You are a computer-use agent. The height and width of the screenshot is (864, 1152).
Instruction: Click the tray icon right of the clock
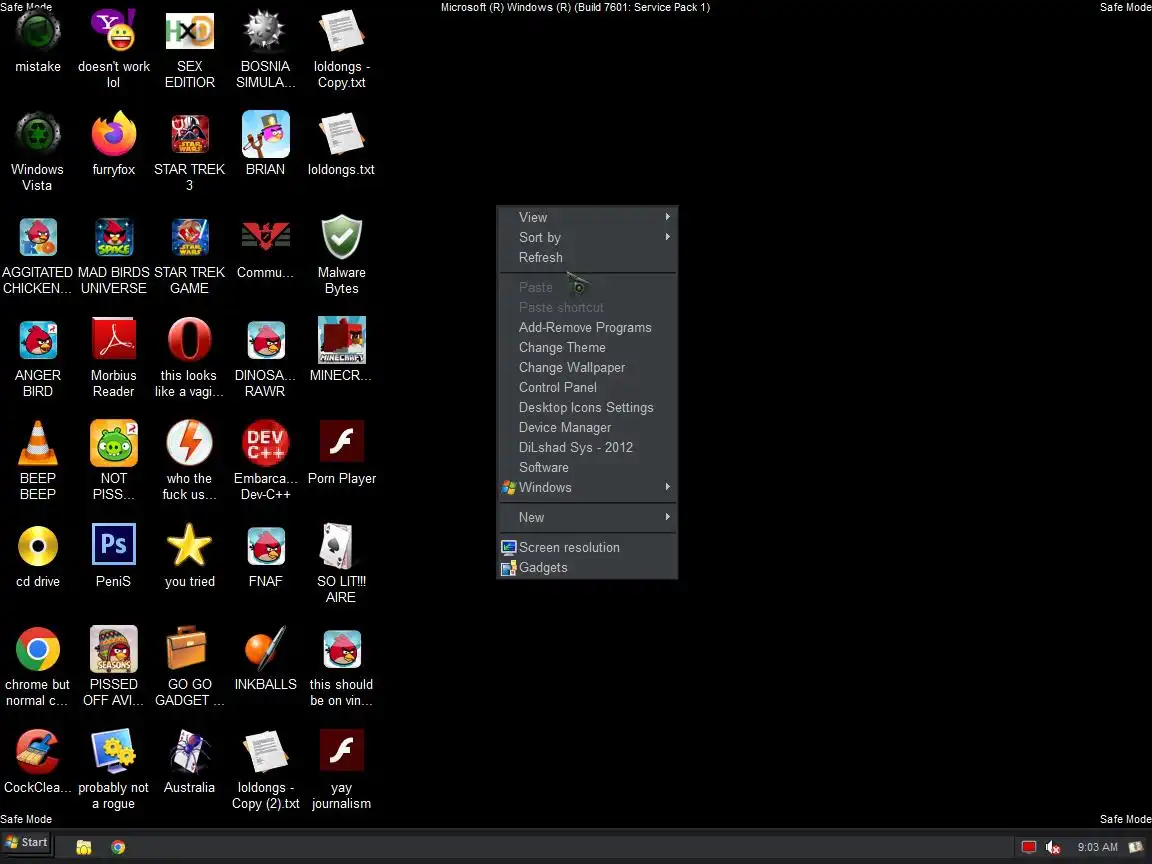tap(1136, 847)
